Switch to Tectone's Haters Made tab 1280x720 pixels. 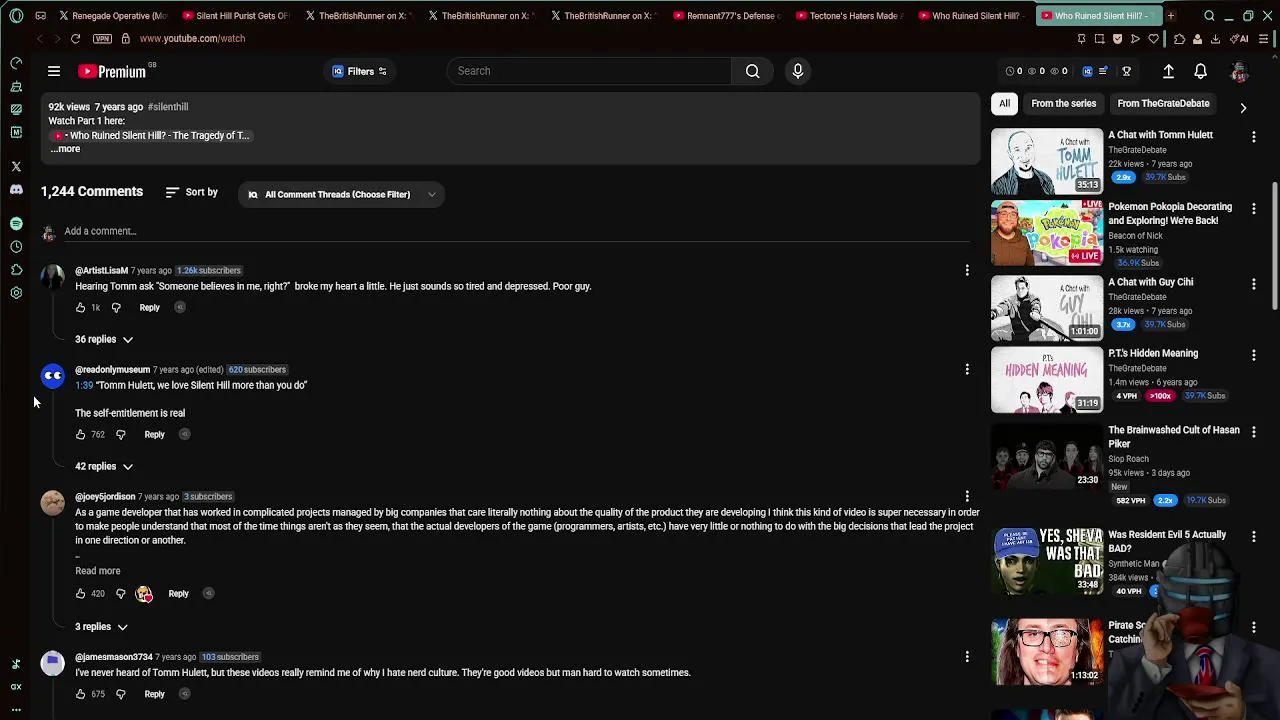pos(848,16)
